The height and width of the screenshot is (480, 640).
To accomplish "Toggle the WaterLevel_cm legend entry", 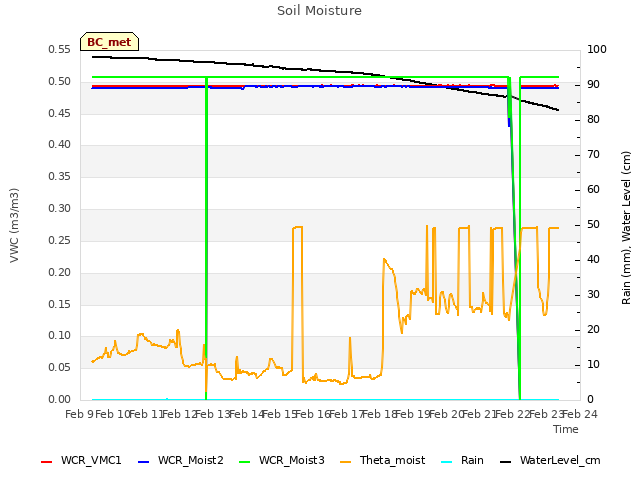I will coord(550,460).
